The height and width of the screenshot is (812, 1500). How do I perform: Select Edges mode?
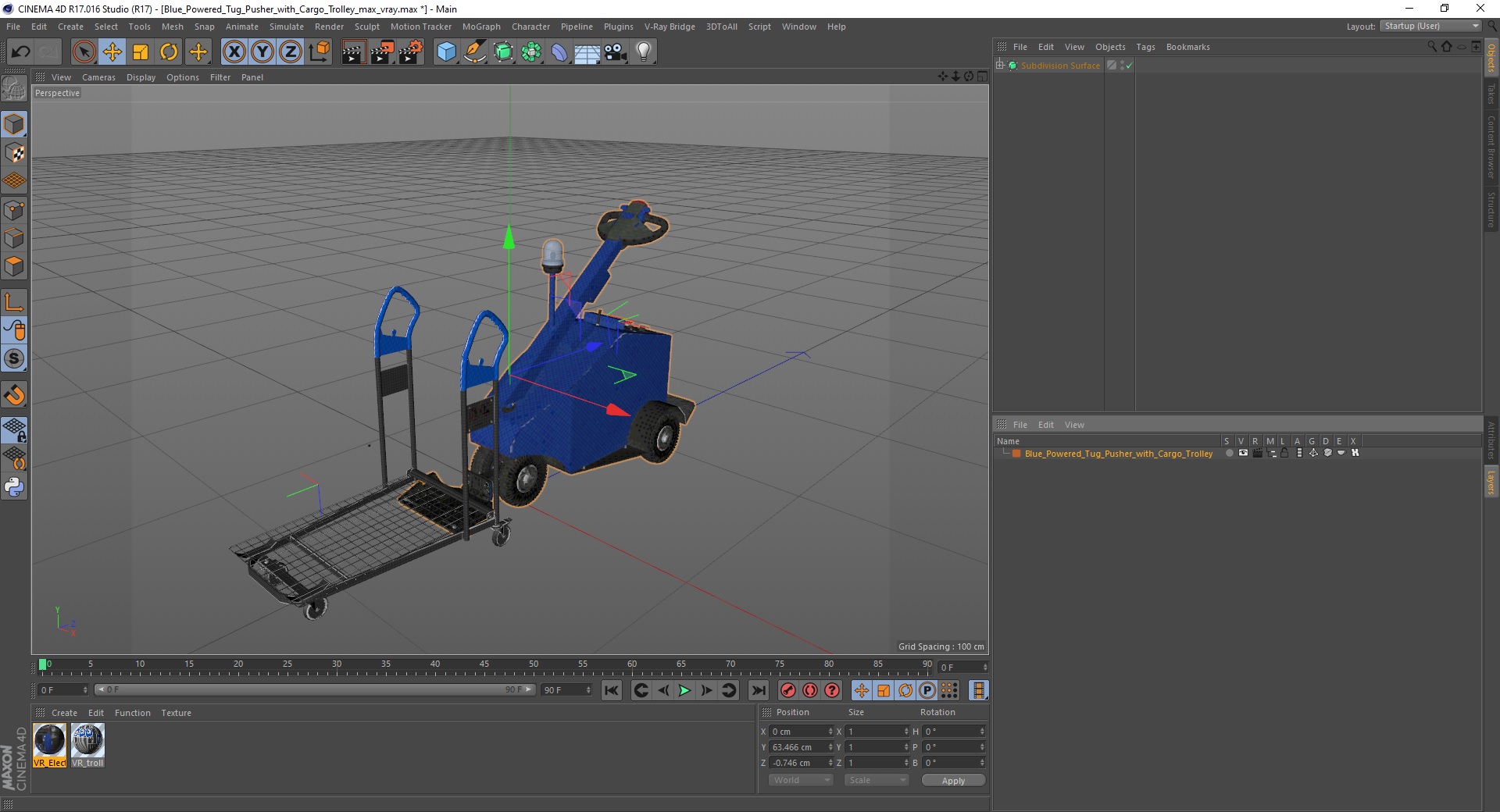14,238
